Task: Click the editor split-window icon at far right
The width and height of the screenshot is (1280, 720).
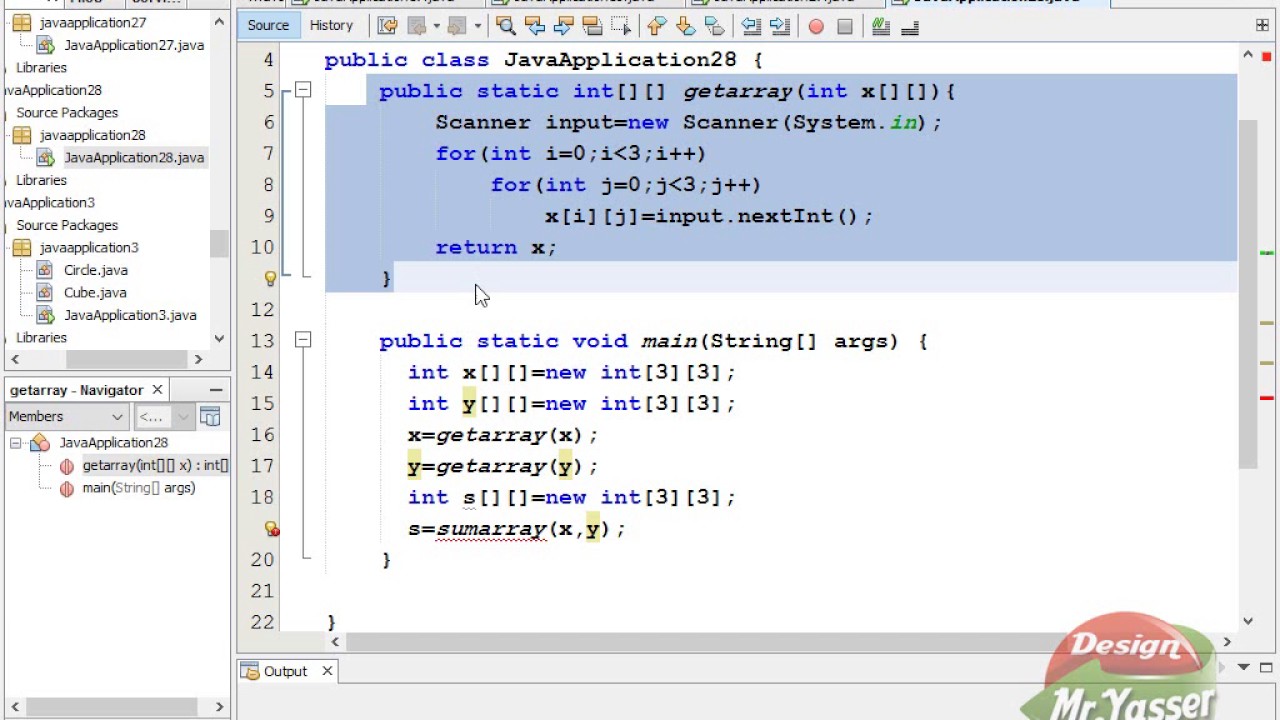Action: click(x=1261, y=26)
